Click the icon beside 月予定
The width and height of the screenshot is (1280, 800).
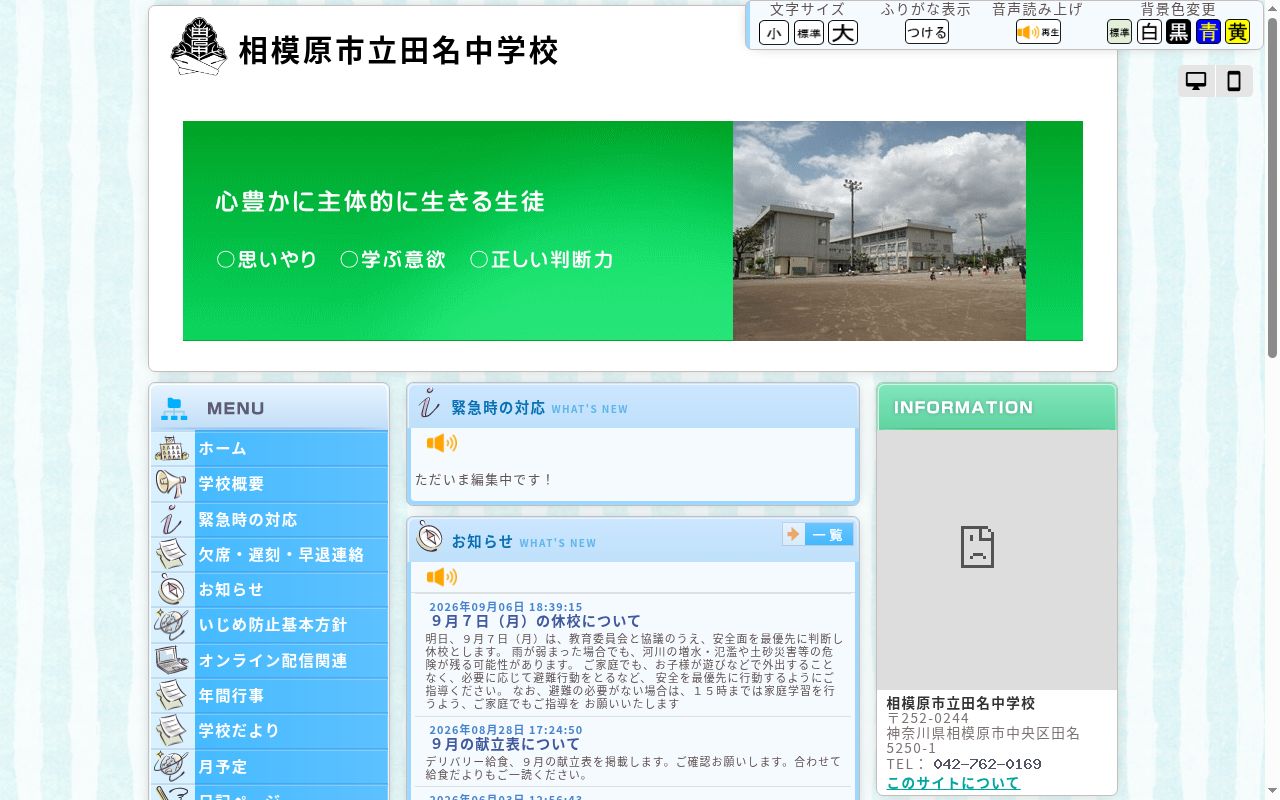click(172, 767)
